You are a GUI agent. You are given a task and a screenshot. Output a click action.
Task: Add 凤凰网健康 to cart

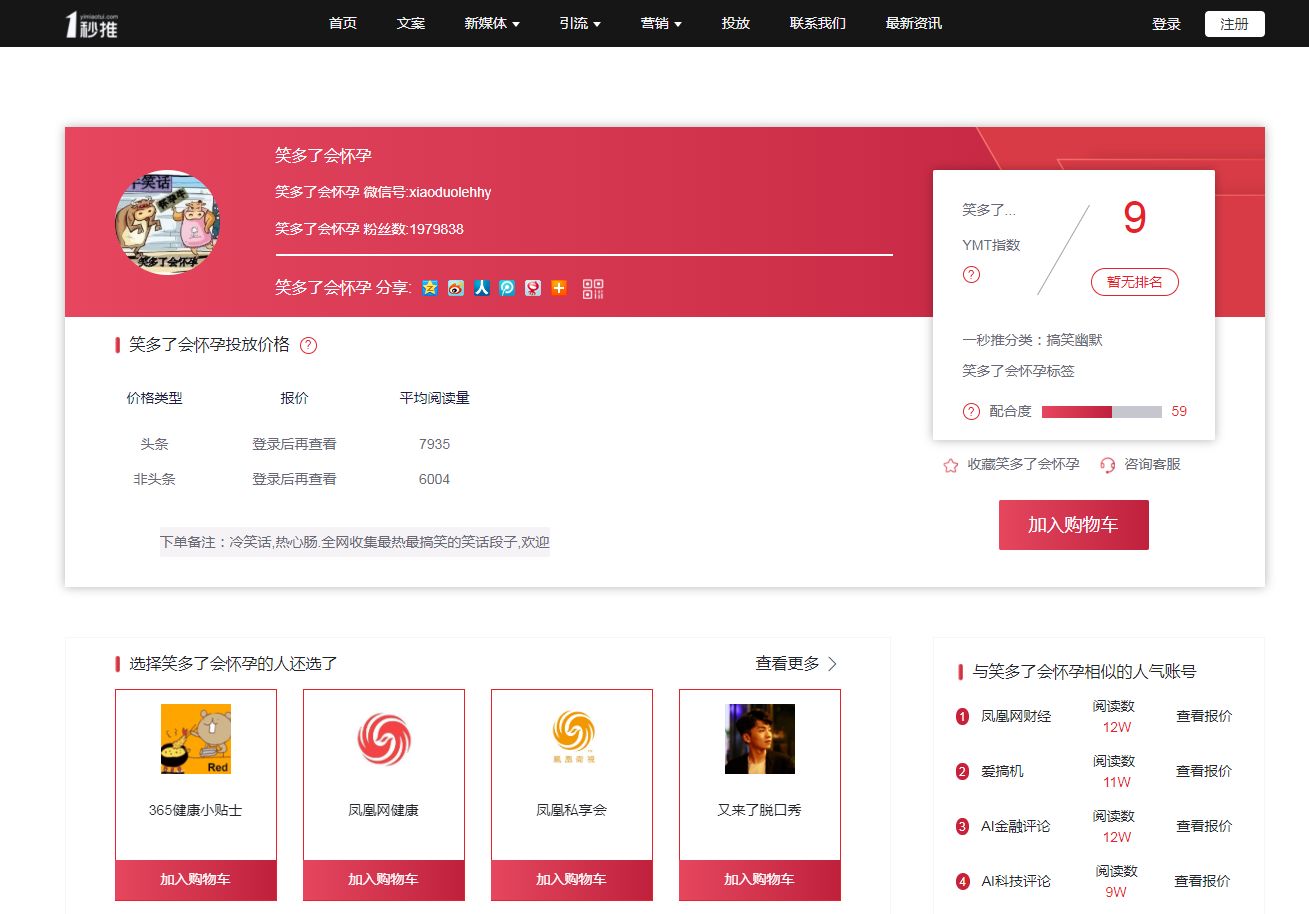pos(384,880)
